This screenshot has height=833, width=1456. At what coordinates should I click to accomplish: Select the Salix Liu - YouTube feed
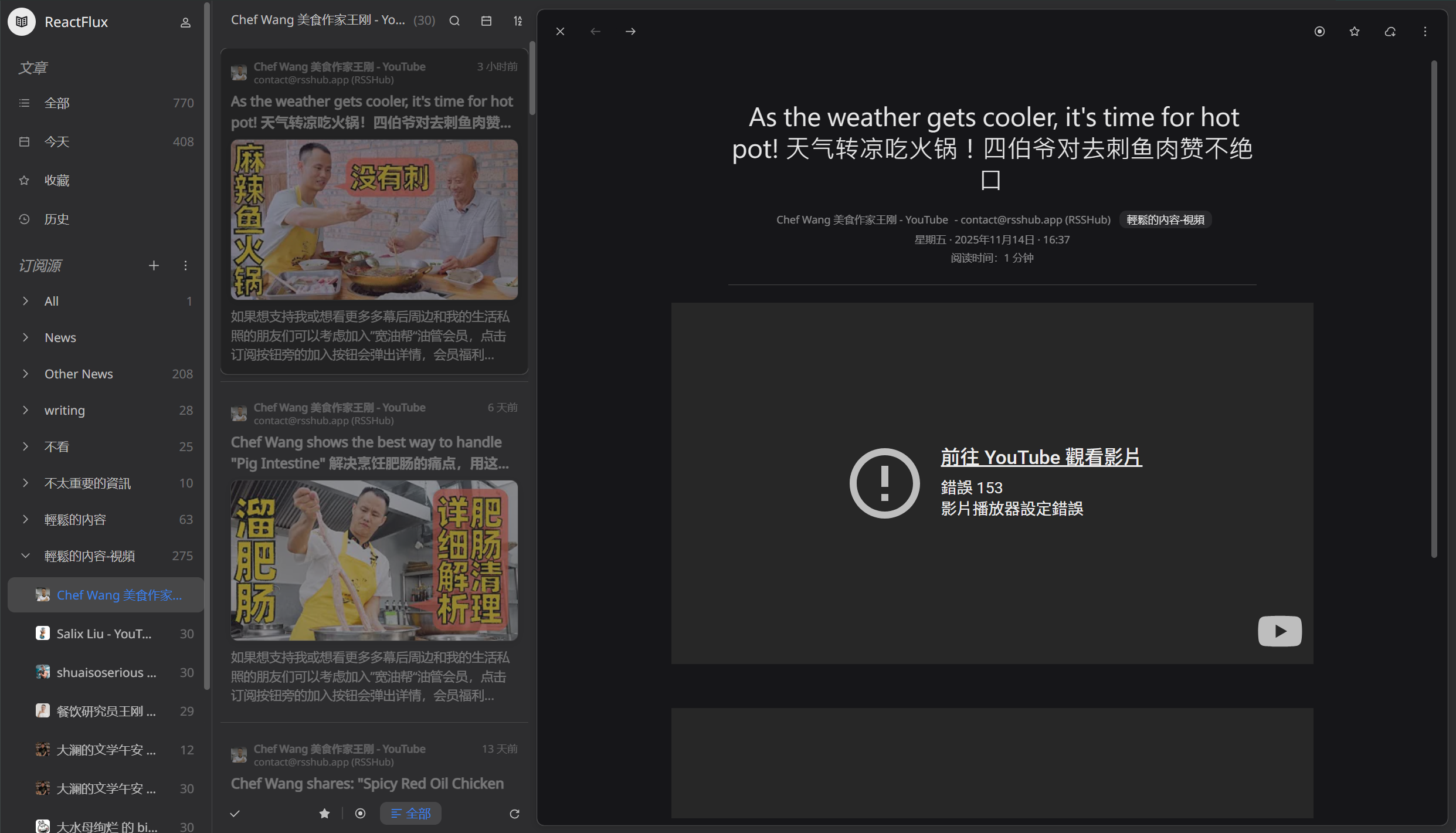[x=104, y=634]
